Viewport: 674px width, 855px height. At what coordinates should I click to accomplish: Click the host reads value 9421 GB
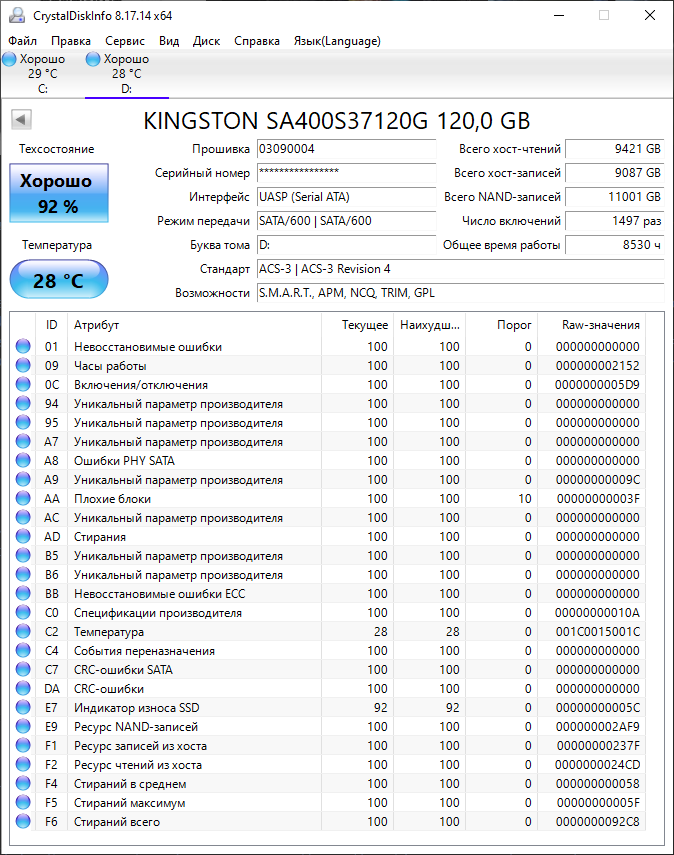click(x=615, y=149)
